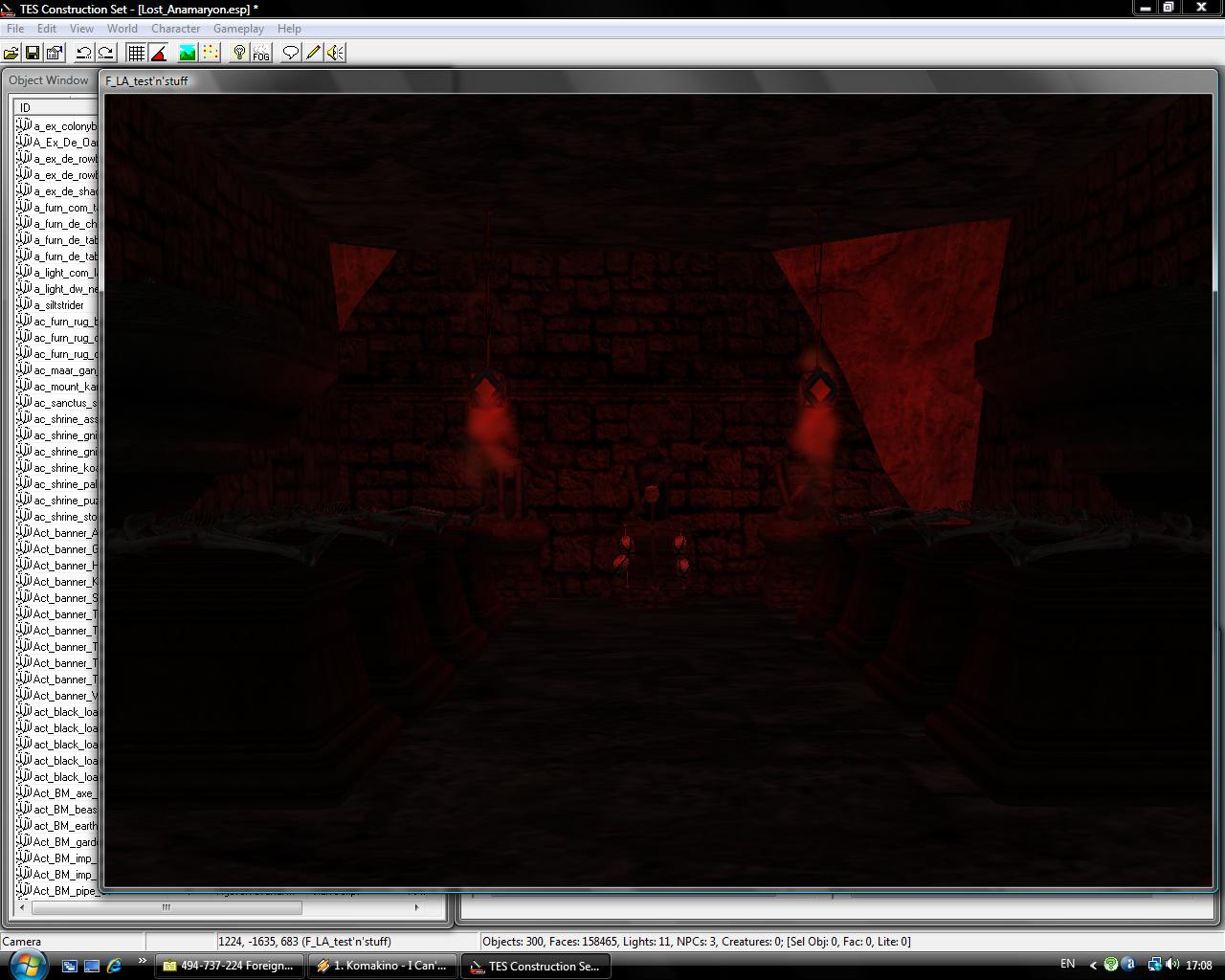This screenshot has height=980, width=1225.
Task: Toggle the lights bulb icon
Action: [x=239, y=54]
